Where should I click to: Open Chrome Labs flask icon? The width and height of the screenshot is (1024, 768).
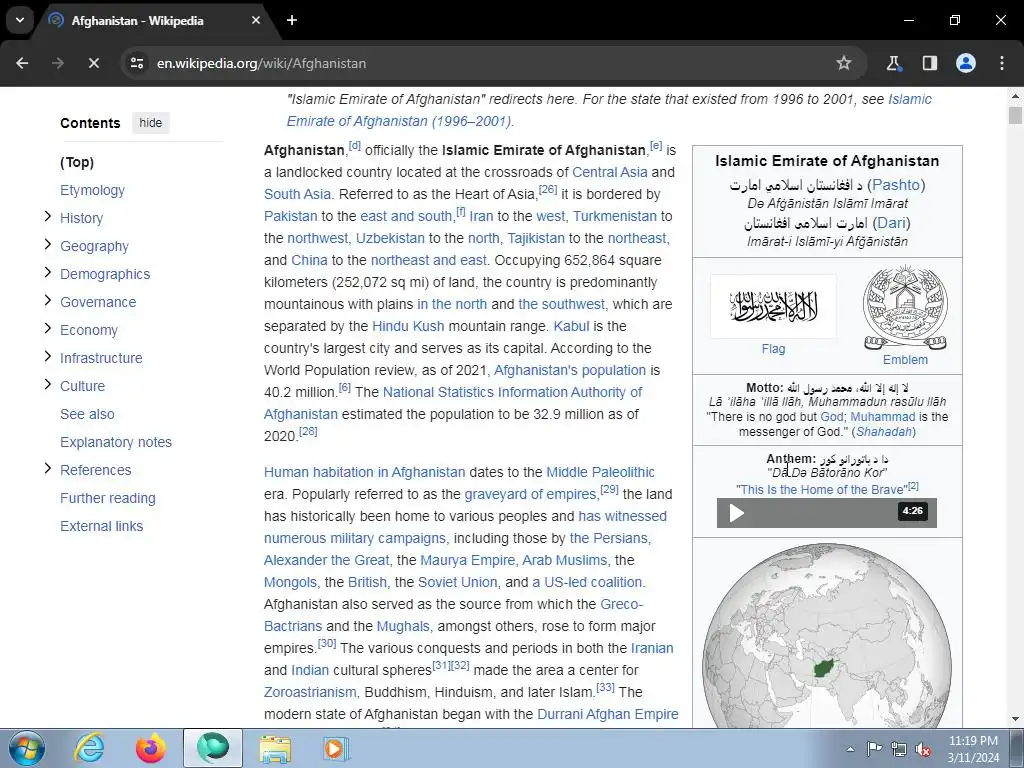click(893, 63)
